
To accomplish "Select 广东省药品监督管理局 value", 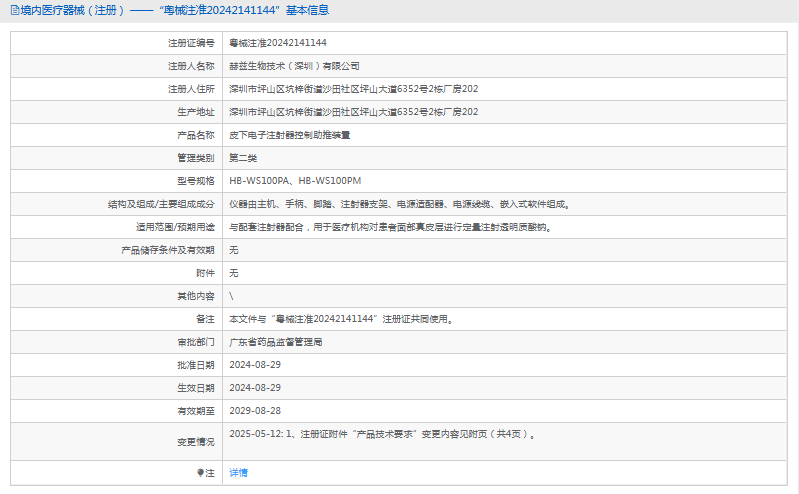I will coord(276,342).
